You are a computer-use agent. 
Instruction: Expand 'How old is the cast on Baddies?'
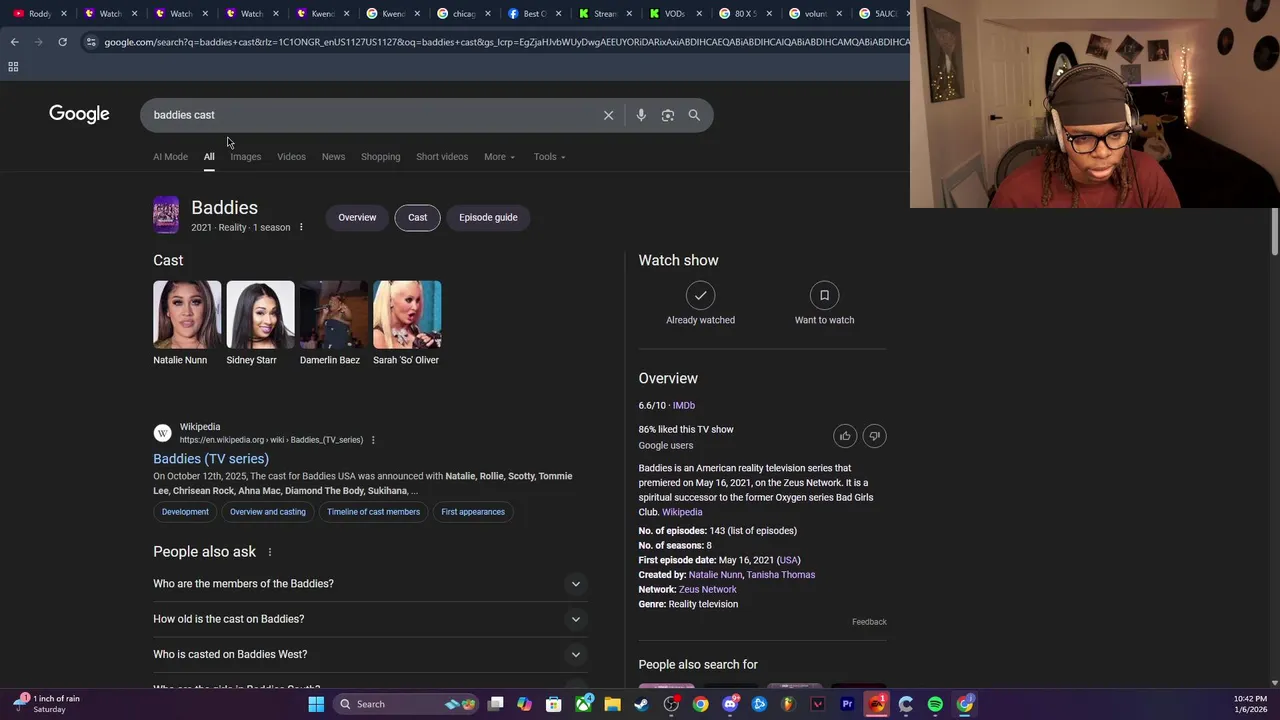[x=369, y=619]
